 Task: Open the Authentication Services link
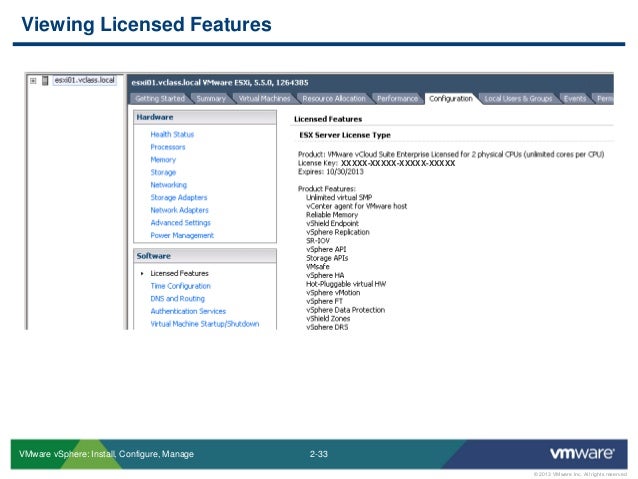point(188,311)
